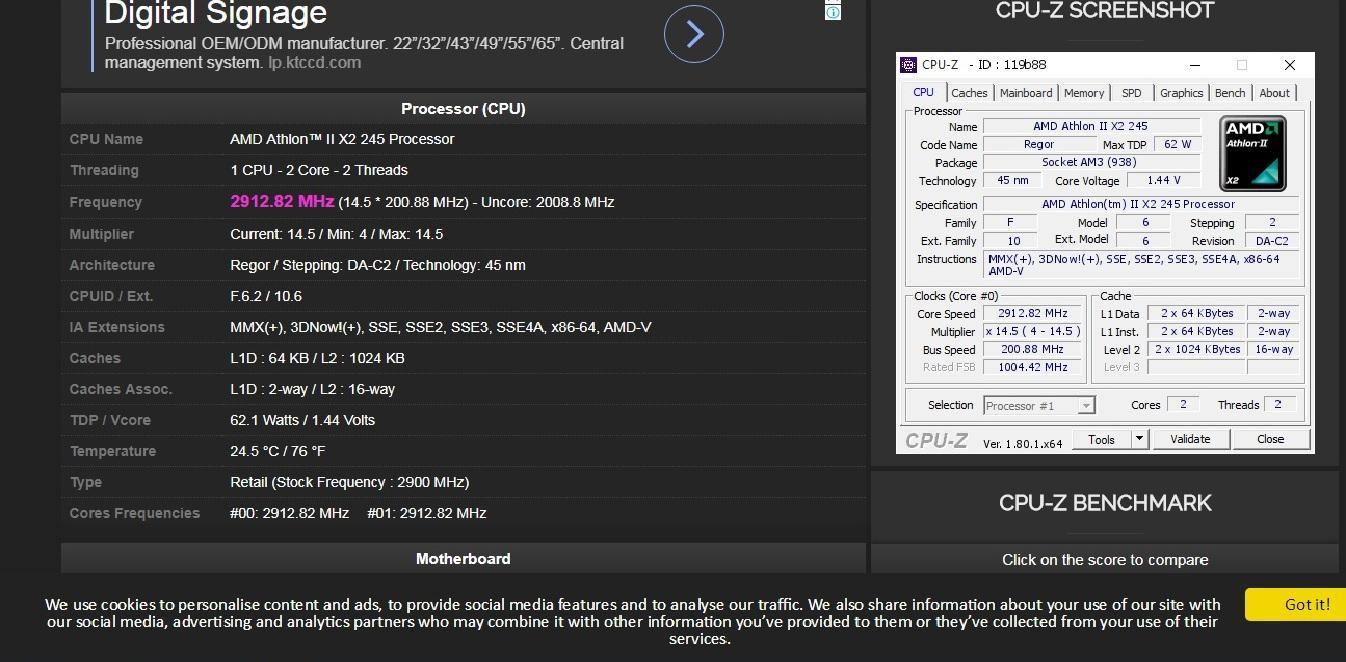Click the Specification field in CPU-Z

[x=1140, y=204]
